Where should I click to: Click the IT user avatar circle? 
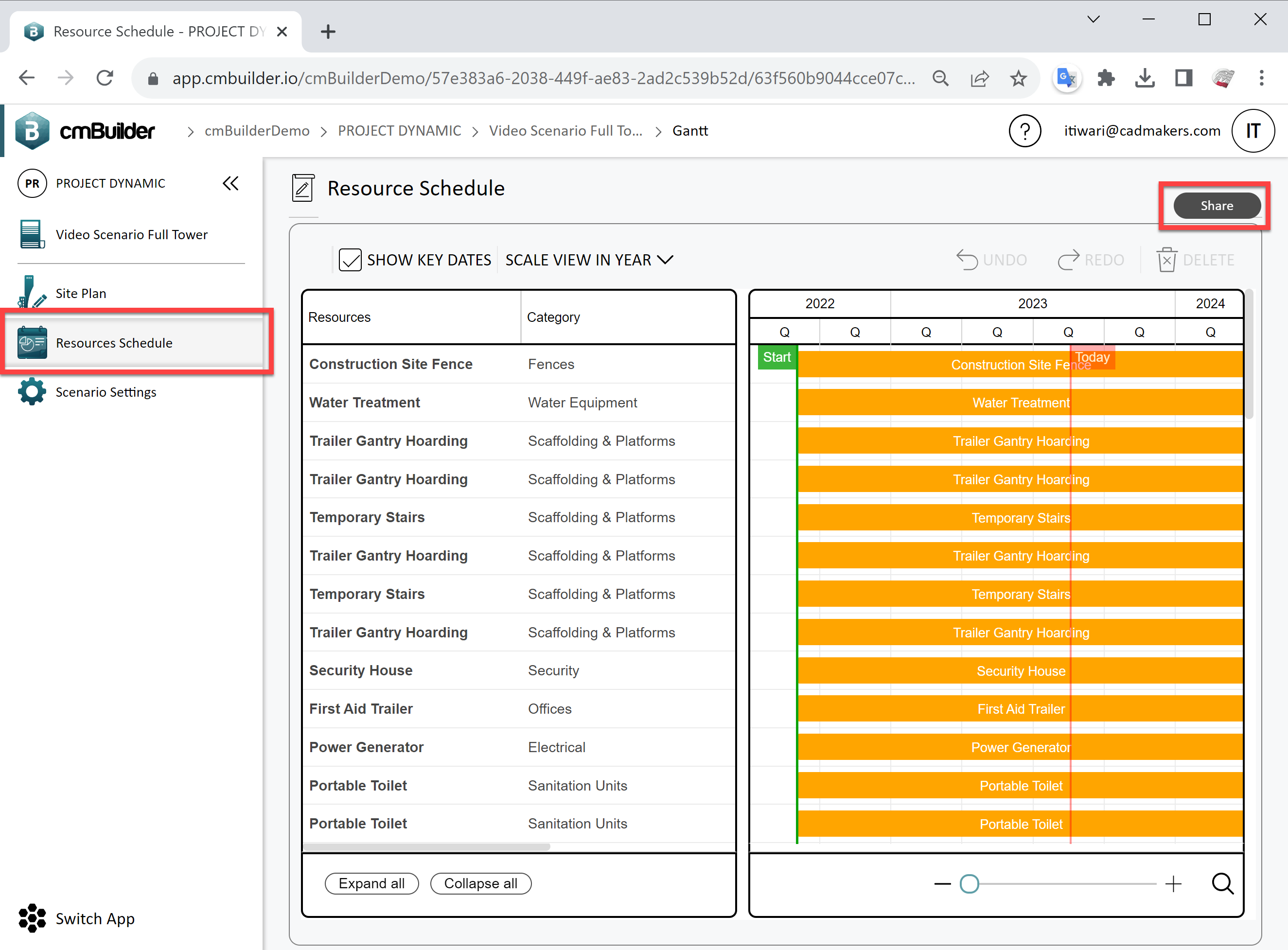(1253, 130)
